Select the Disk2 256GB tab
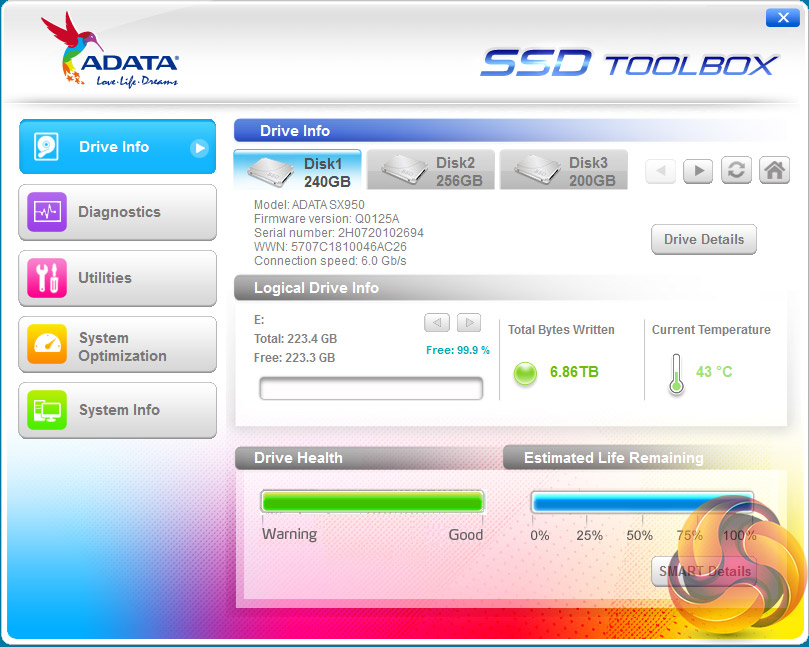The height and width of the screenshot is (647, 809). point(431,170)
